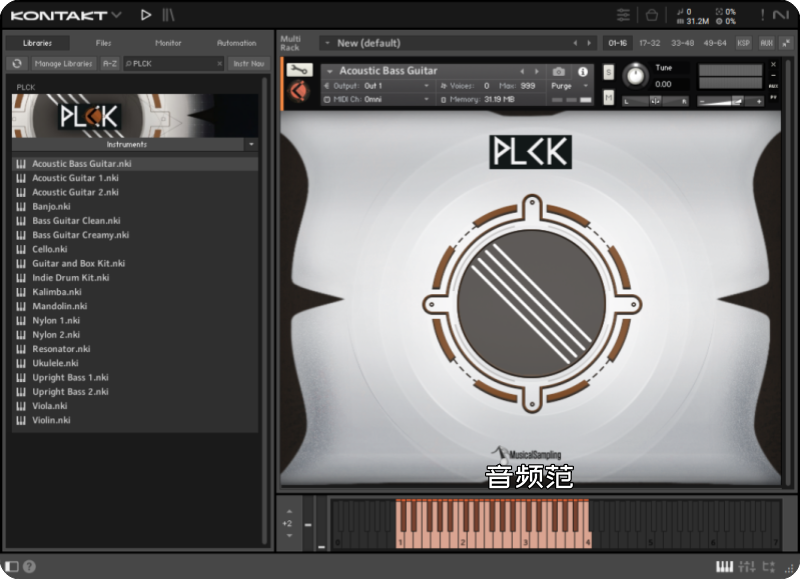Screen dimensions: 800x579
Task: Load Banjo.nki from the instrument list
Action: (51, 206)
